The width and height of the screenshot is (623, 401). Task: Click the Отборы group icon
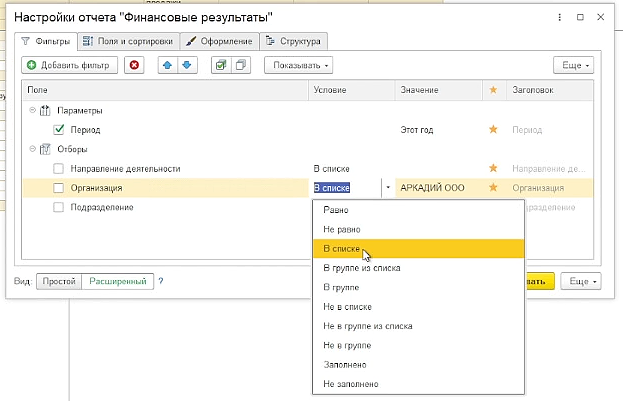(x=45, y=149)
